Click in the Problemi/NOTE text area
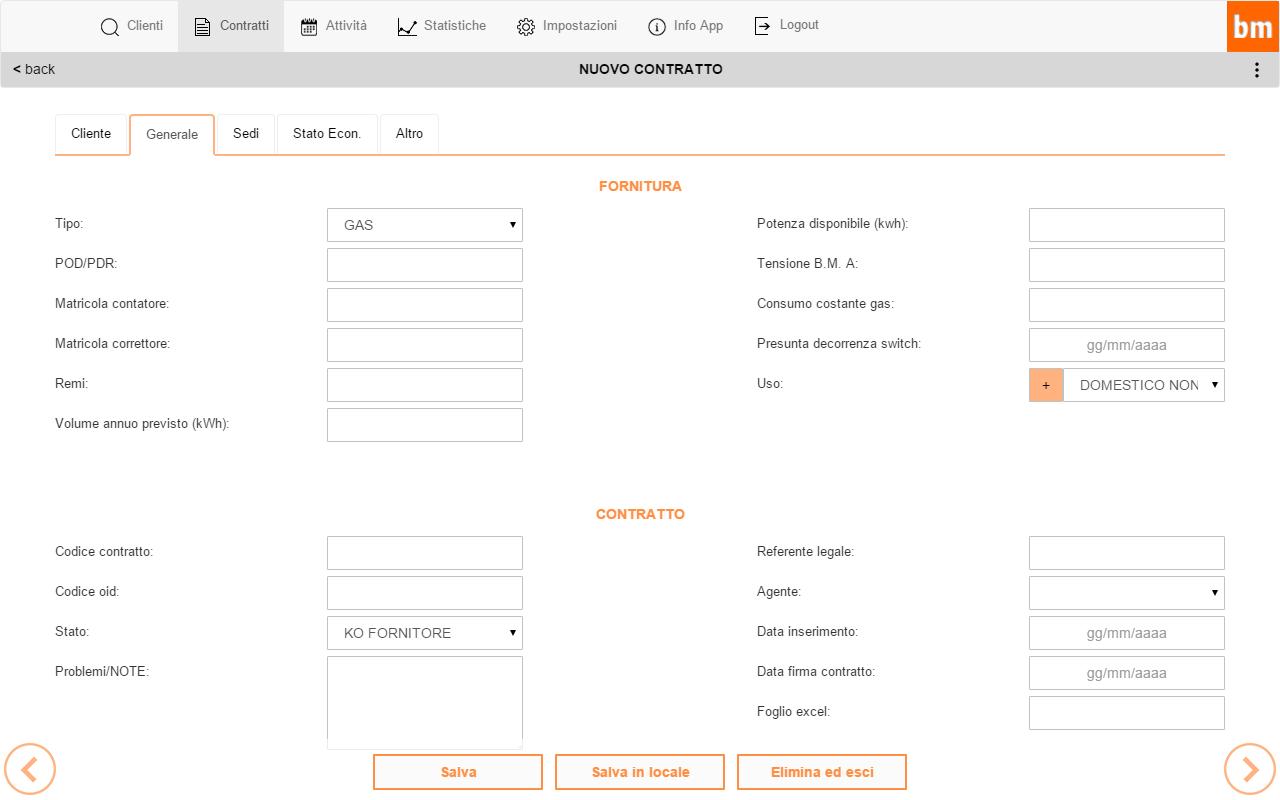The width and height of the screenshot is (1280, 800). 425,702
